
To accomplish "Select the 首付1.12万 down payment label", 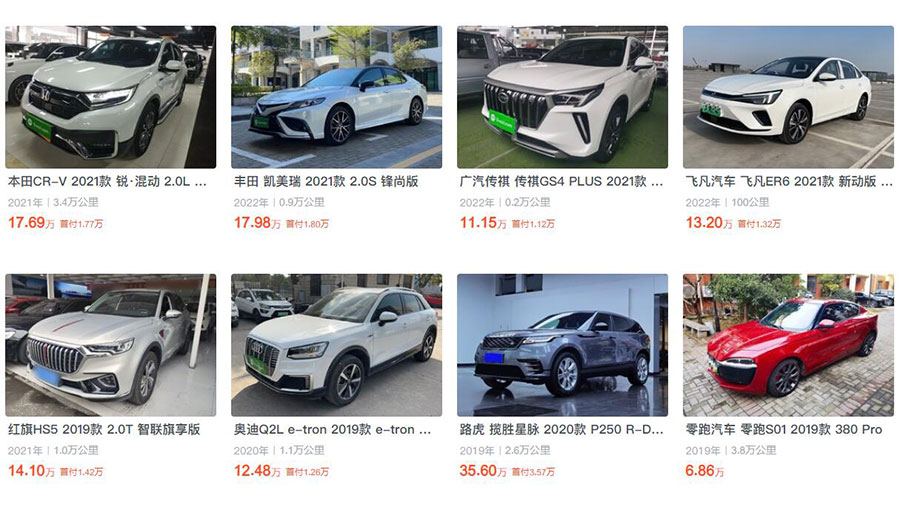I will coord(533,224).
